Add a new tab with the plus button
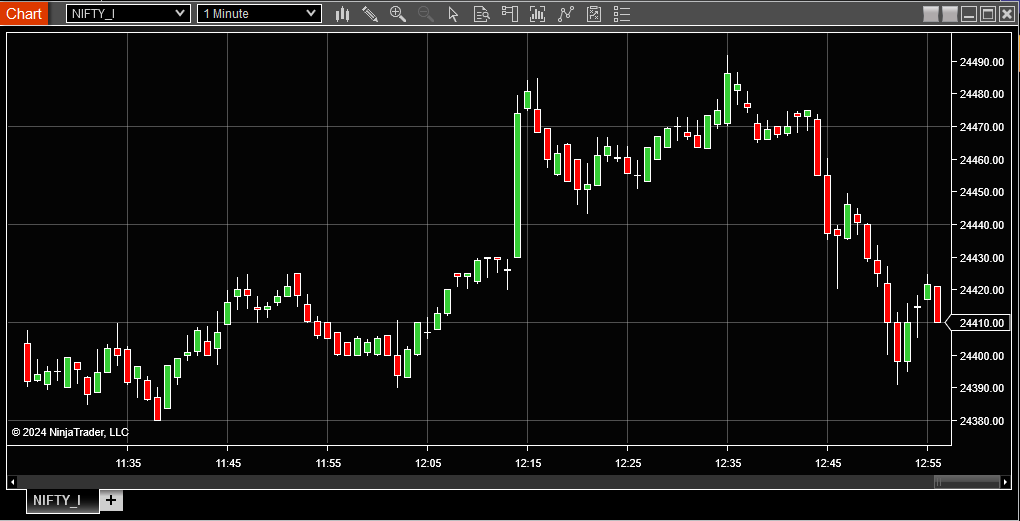Viewport: 1020px width, 521px height. point(111,500)
